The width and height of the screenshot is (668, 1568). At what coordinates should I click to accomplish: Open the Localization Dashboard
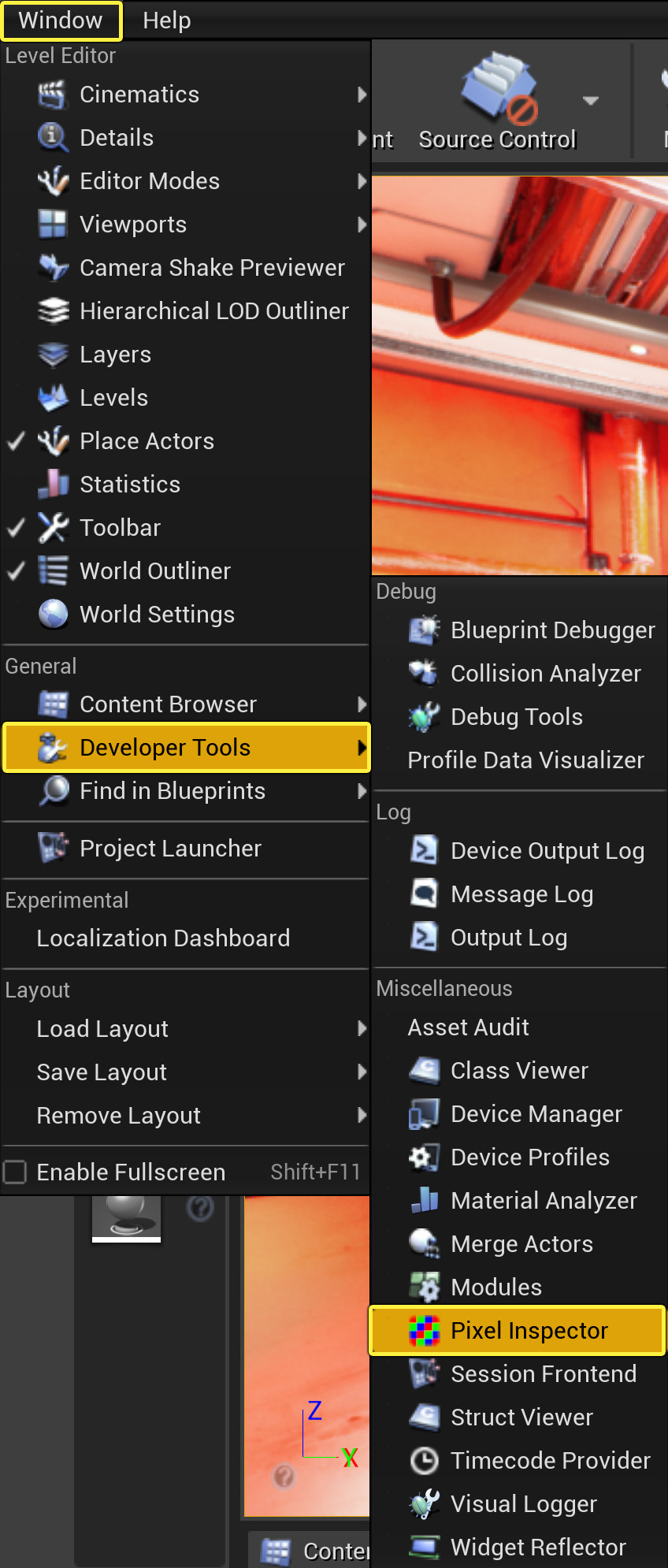tap(162, 938)
